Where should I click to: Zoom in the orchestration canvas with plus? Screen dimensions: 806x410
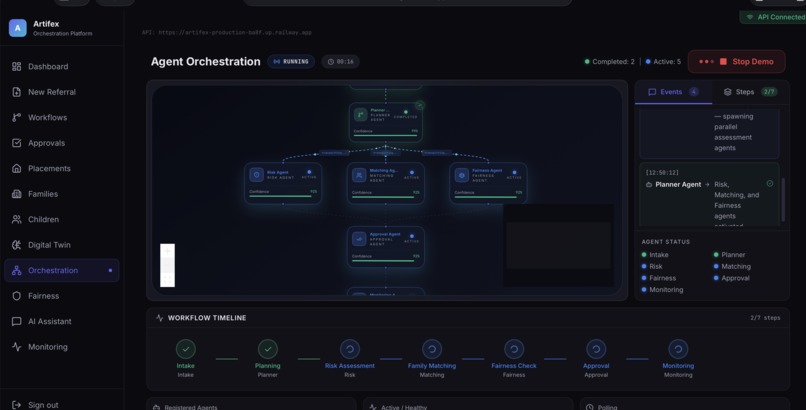pos(168,251)
